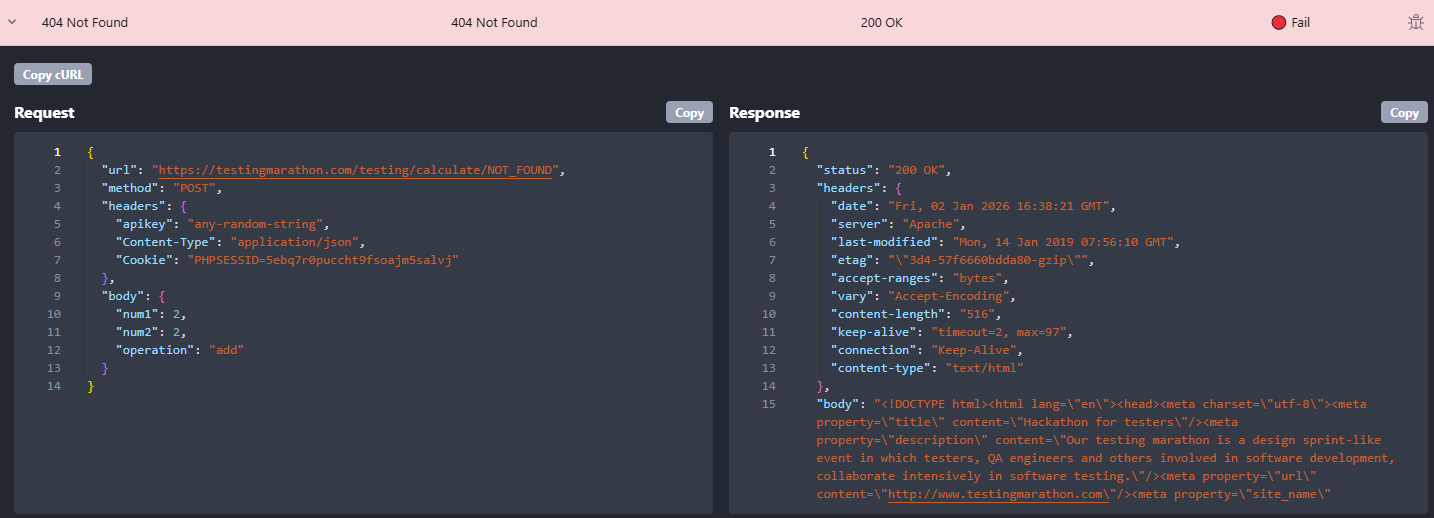This screenshot has height=518, width=1434.
Task: Open the testingmarathon calculate NOT_FOUND URL
Action: click(356, 170)
